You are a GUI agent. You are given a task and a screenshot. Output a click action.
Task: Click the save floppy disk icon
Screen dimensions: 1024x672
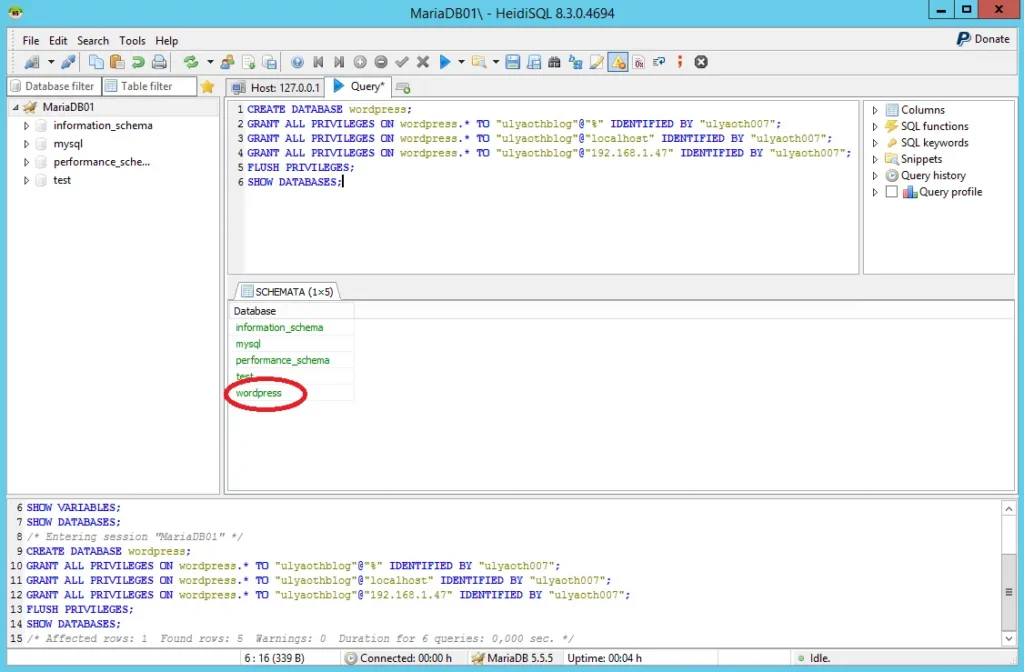click(513, 62)
